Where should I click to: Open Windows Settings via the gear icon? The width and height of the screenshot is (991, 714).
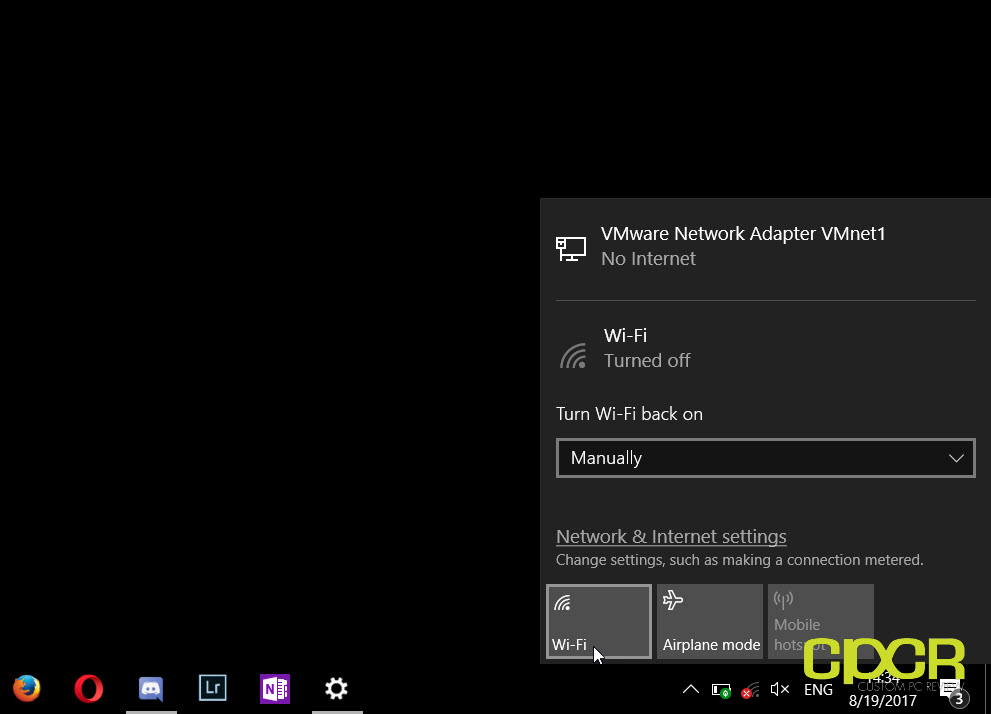336,688
